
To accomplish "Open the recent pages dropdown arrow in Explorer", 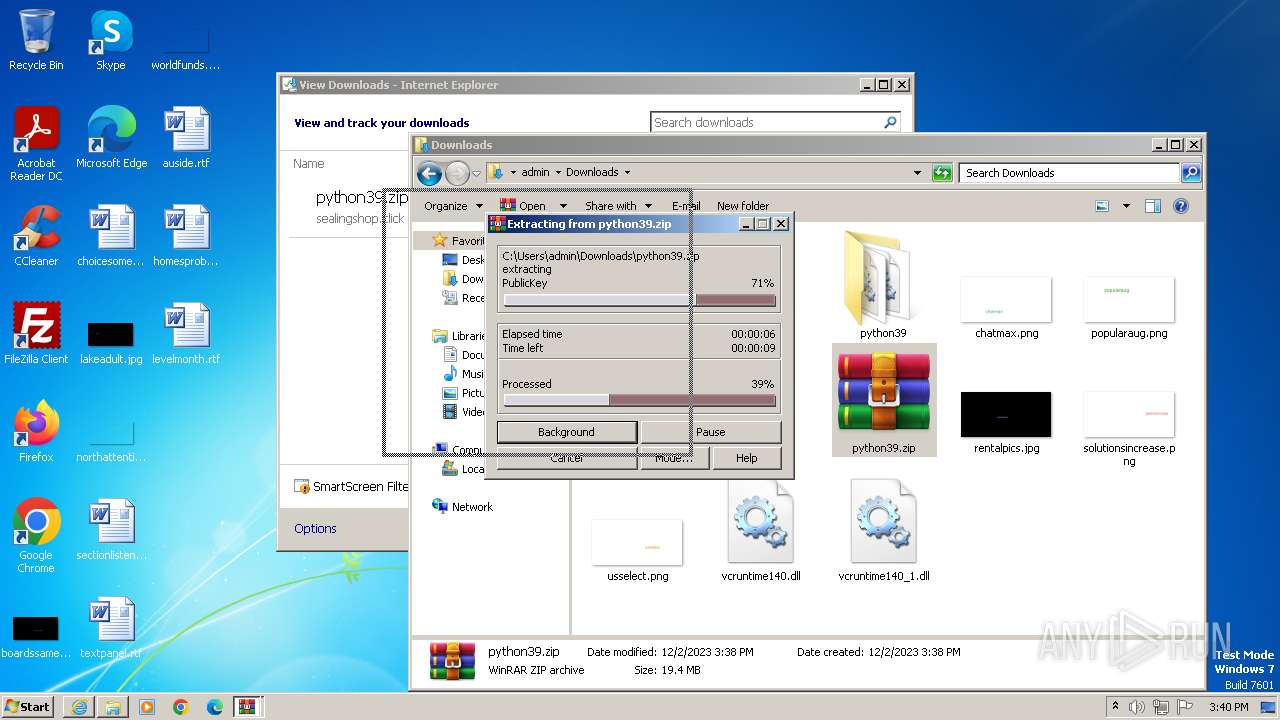I will [477, 173].
